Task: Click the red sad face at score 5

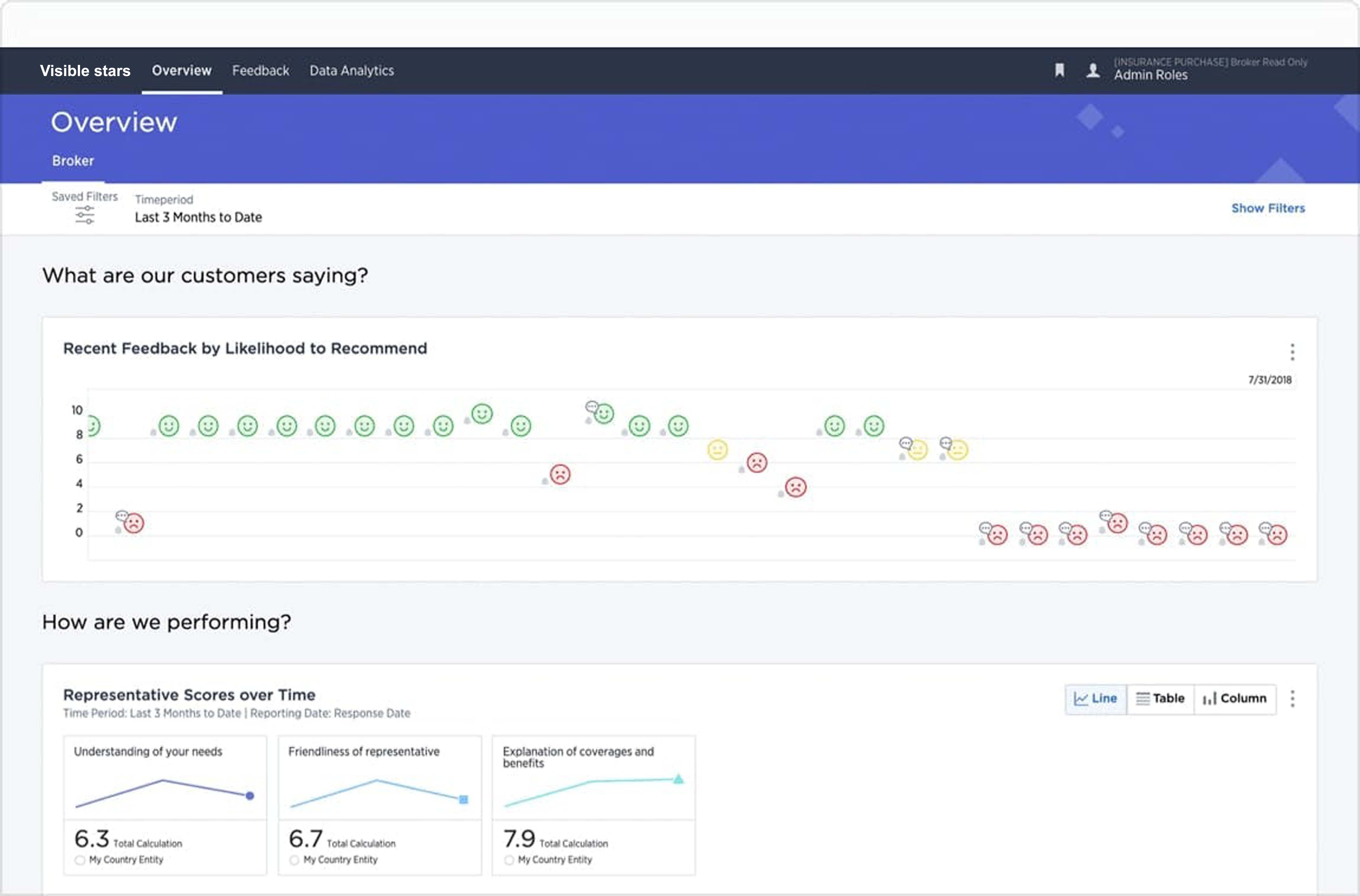Action: click(x=560, y=474)
